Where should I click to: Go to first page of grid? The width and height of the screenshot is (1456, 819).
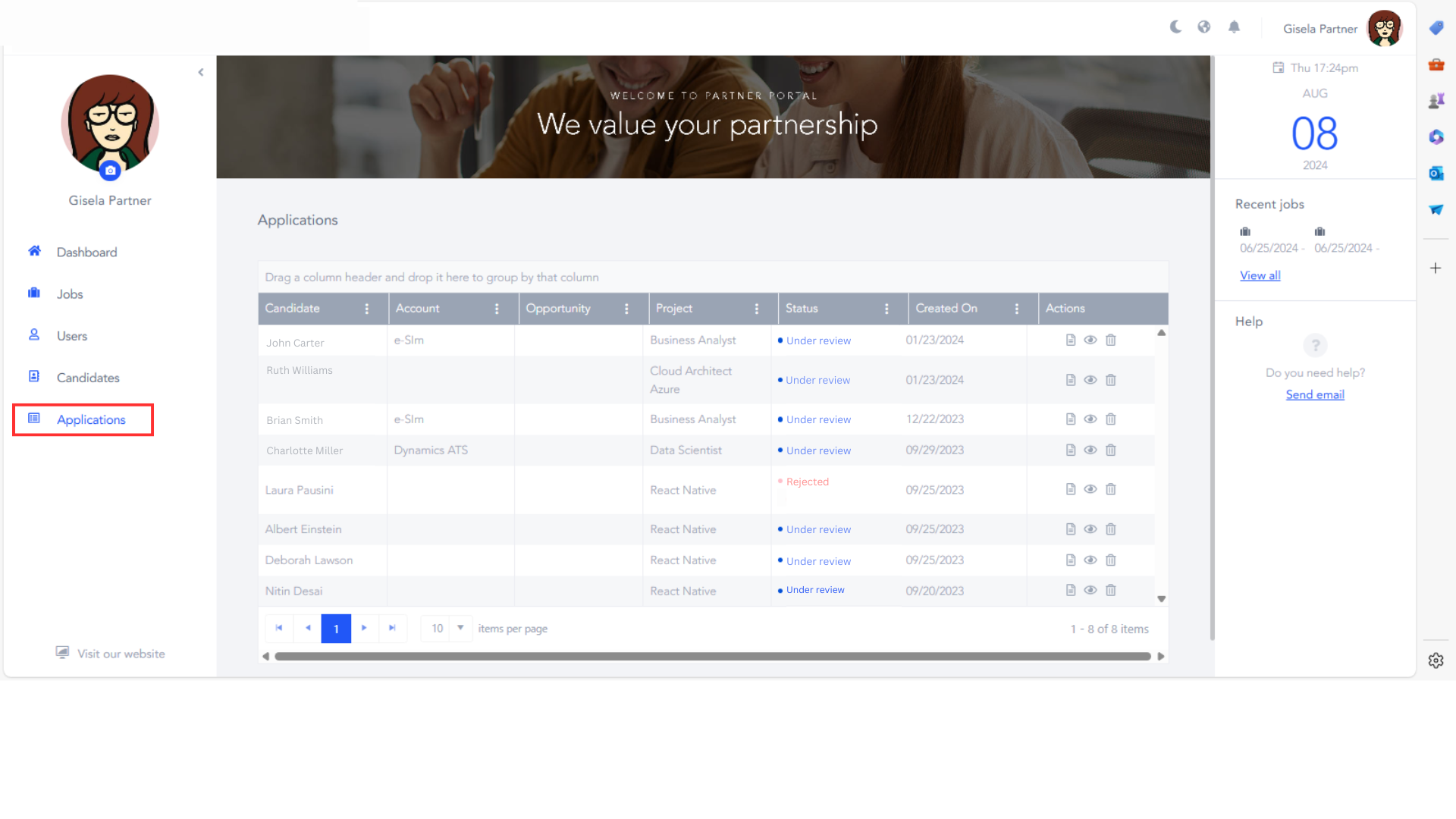tap(279, 628)
